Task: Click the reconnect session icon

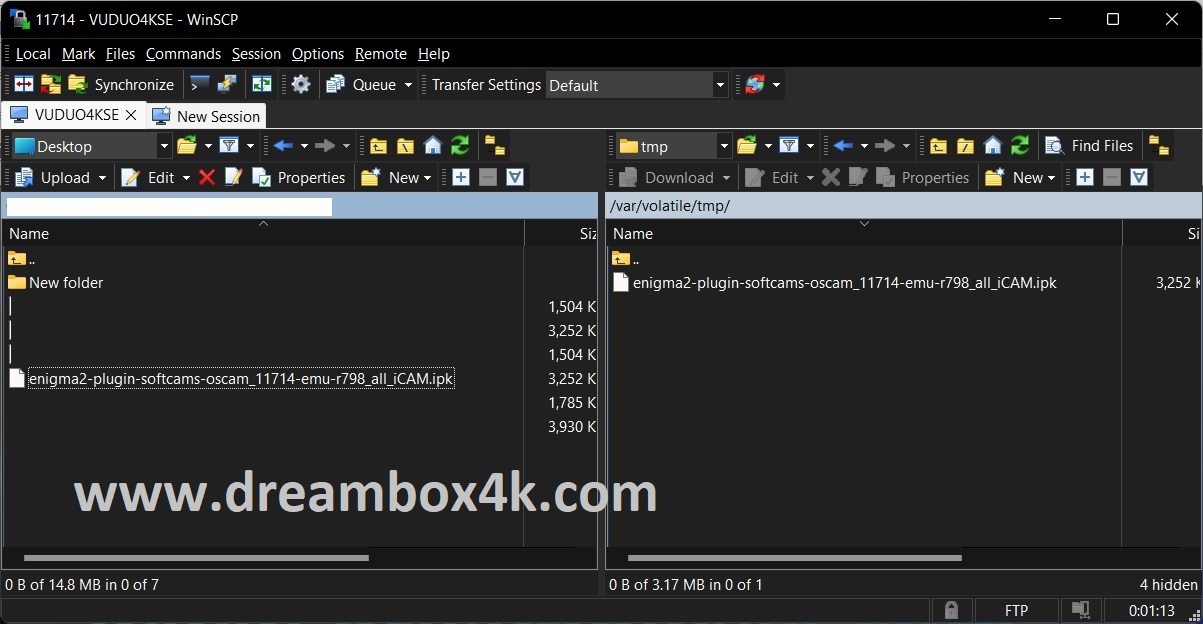Action: (754, 85)
